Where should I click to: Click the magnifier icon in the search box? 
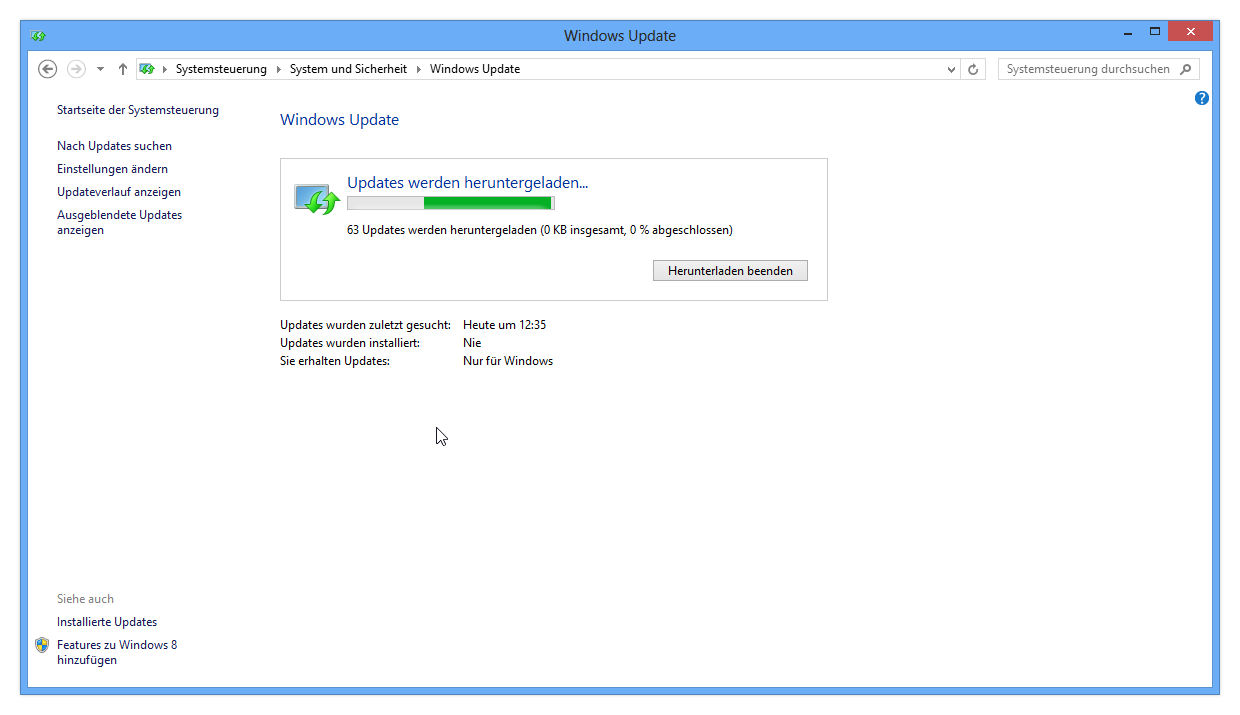[1186, 69]
